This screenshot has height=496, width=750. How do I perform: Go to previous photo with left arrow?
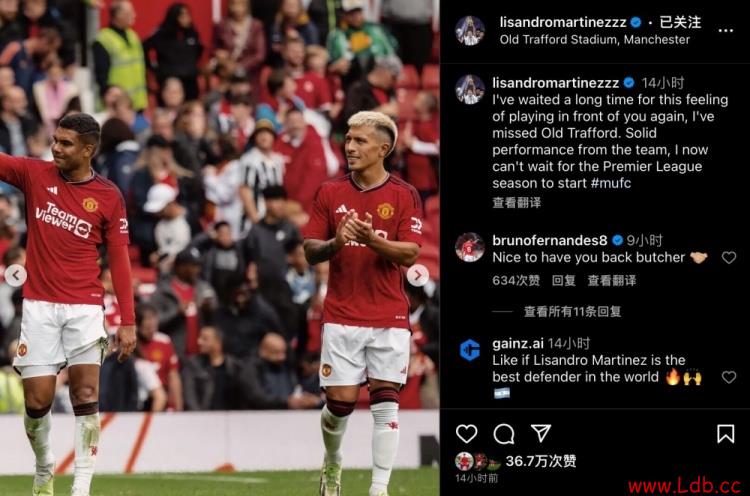[x=16, y=275]
